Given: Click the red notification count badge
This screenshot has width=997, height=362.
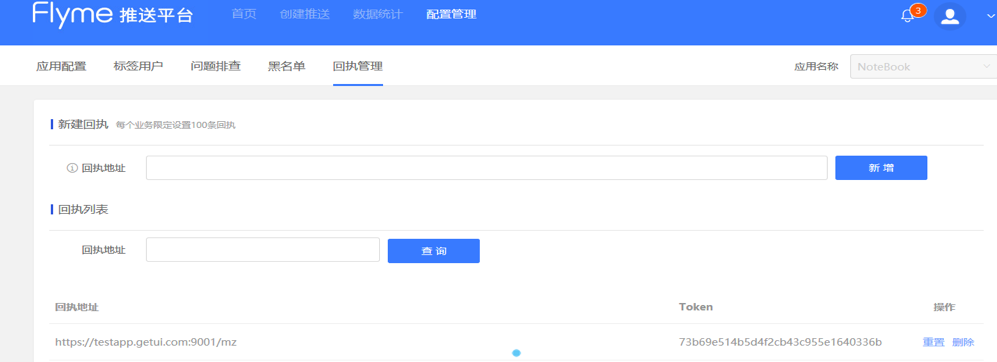Looking at the screenshot, I should (x=918, y=10).
